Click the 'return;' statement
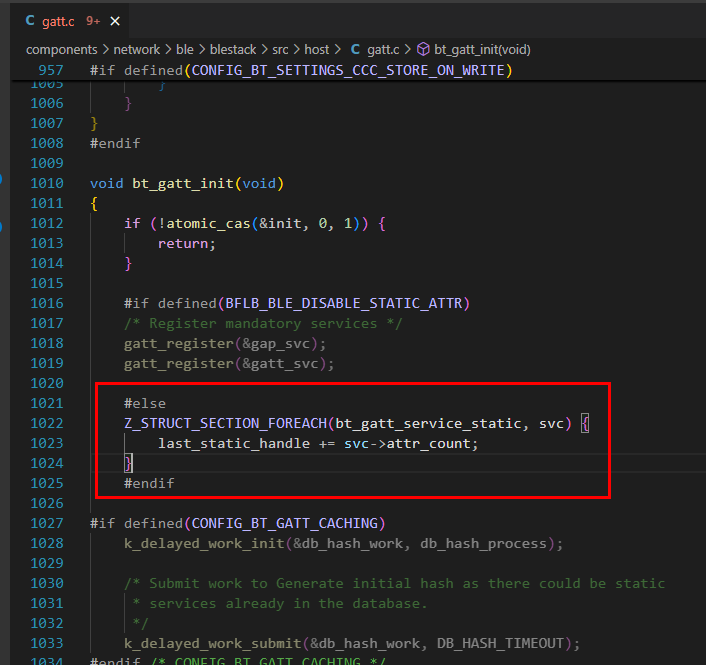The image size is (706, 665). point(187,244)
